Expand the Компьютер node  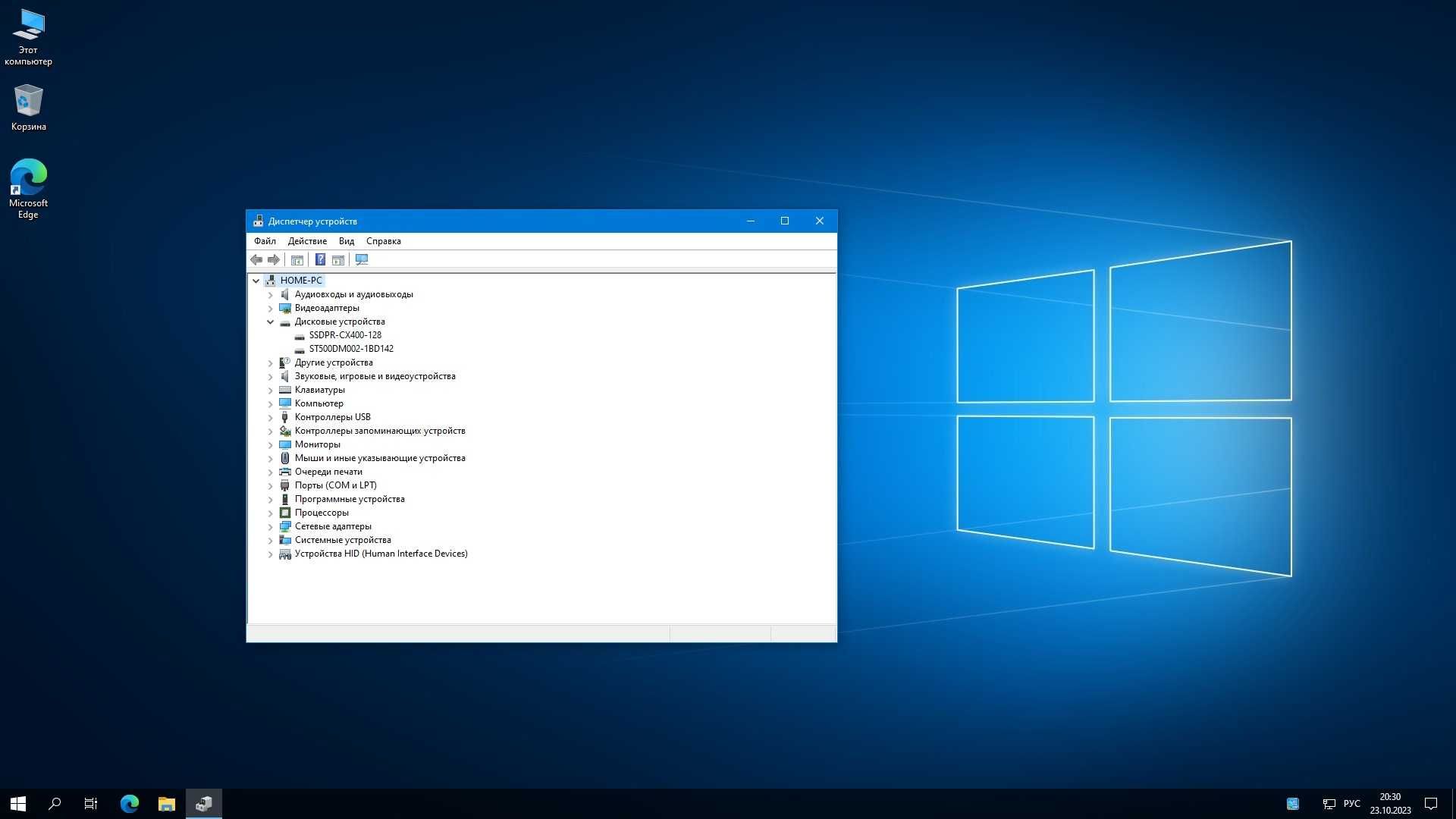(270, 403)
